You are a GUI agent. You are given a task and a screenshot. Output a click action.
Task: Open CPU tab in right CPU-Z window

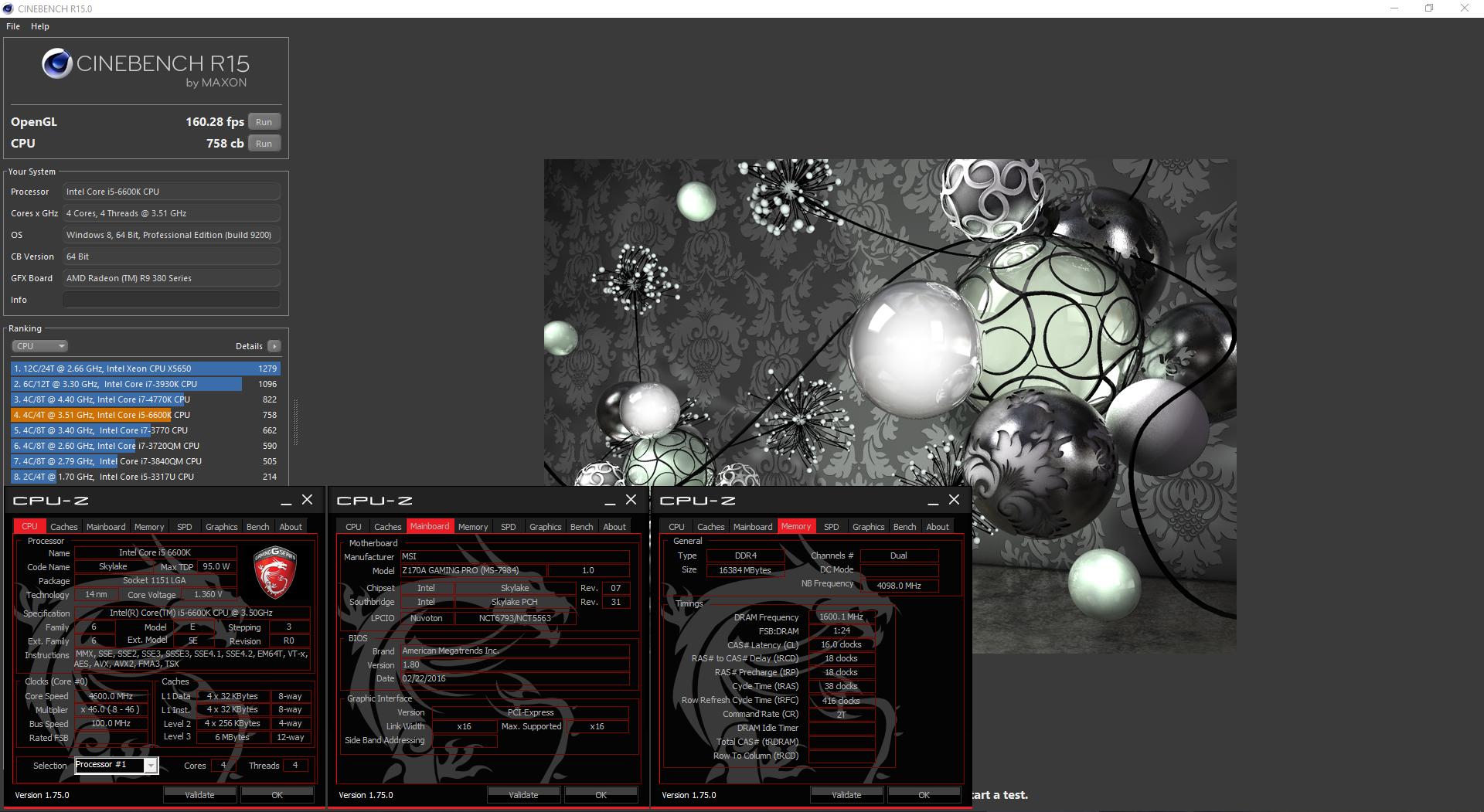[676, 527]
